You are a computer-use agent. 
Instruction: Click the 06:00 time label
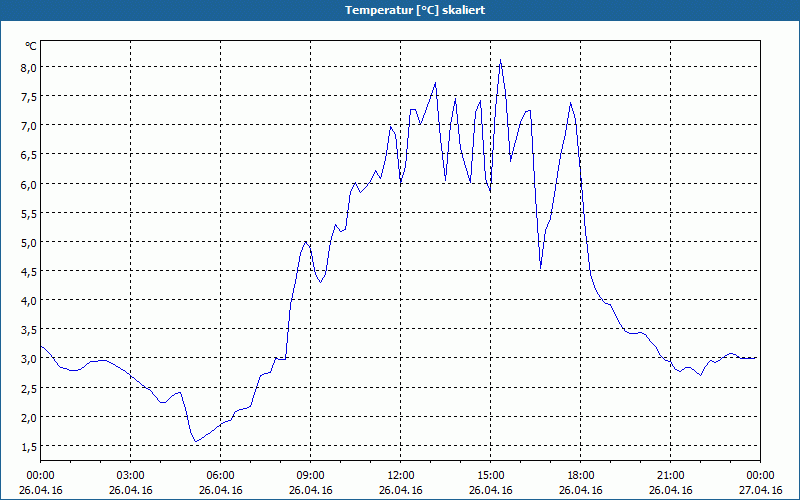(x=220, y=476)
